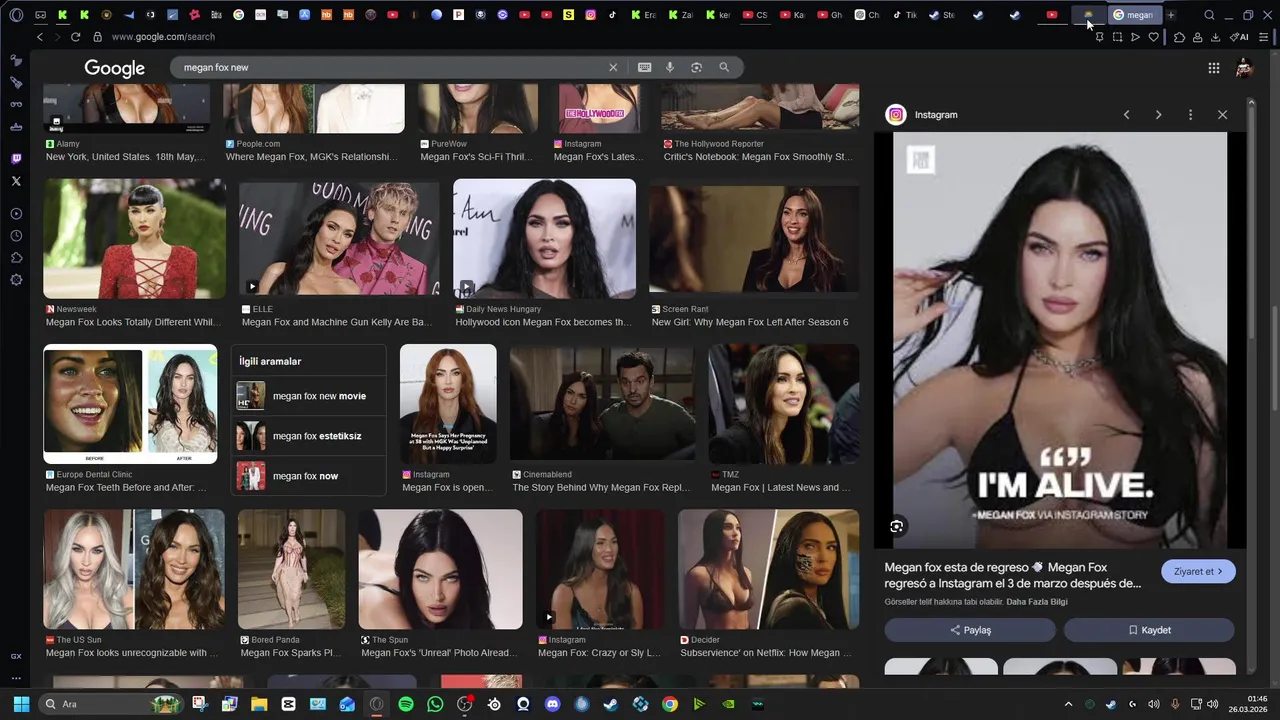Open Twitch from the browser sidebar
The image size is (1280, 720).
point(16,159)
